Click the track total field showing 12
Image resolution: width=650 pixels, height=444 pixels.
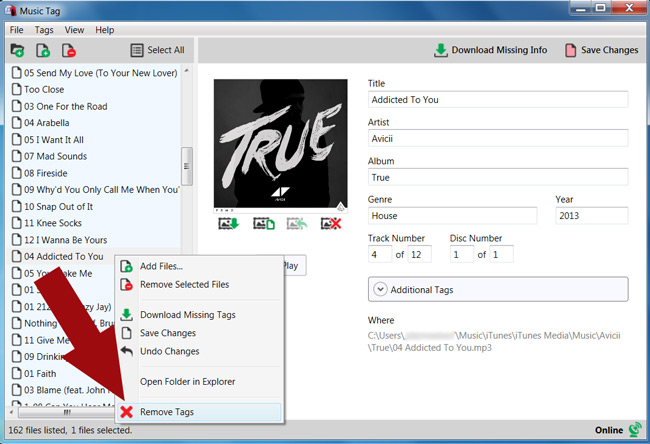[419, 254]
